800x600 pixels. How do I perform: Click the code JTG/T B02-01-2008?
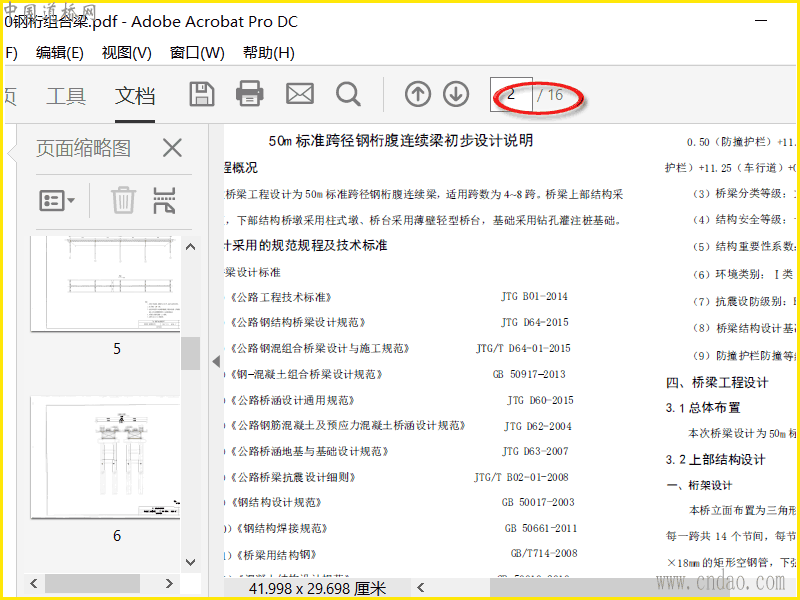pos(521,478)
